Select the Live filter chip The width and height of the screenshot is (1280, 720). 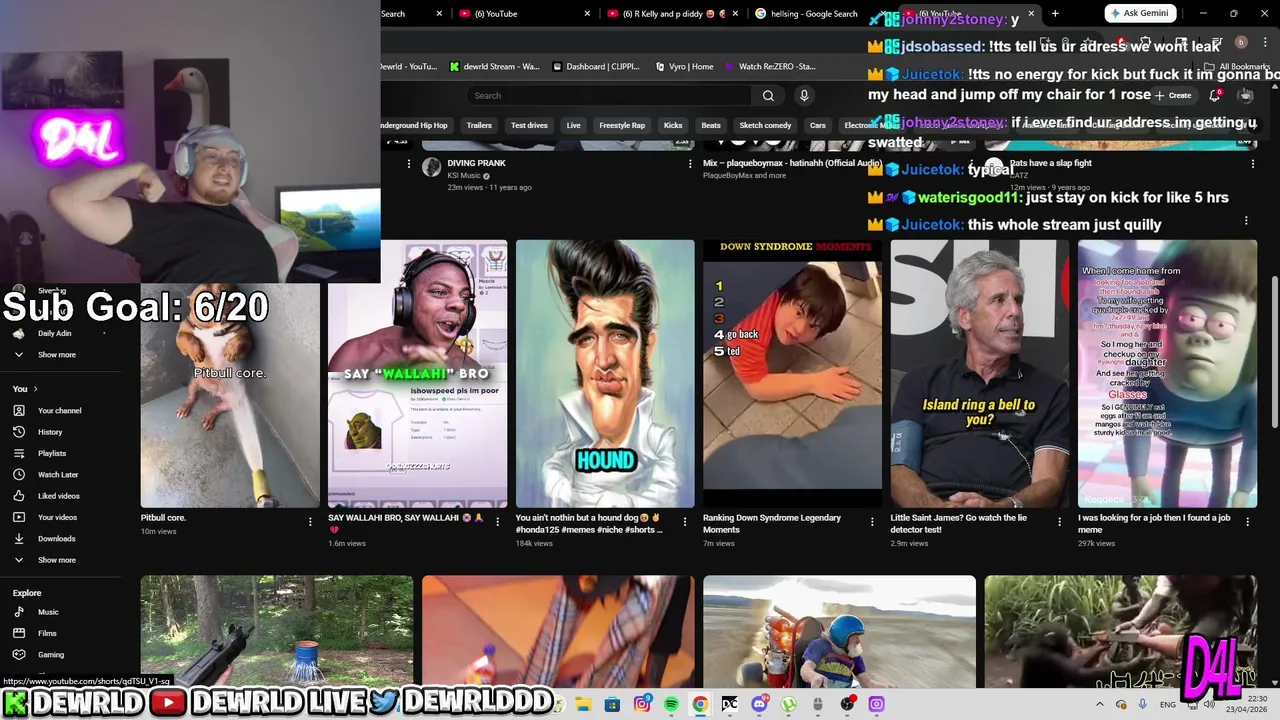click(x=573, y=126)
